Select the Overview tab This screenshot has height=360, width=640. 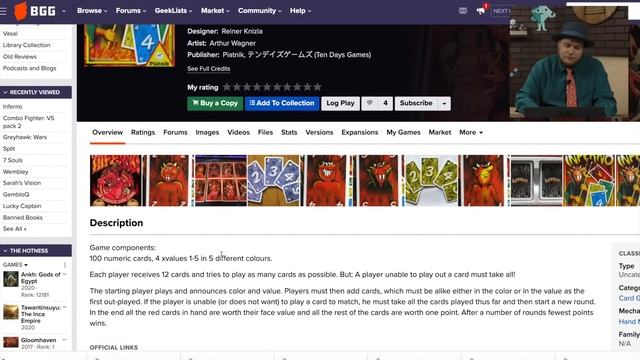pyautogui.click(x=107, y=133)
